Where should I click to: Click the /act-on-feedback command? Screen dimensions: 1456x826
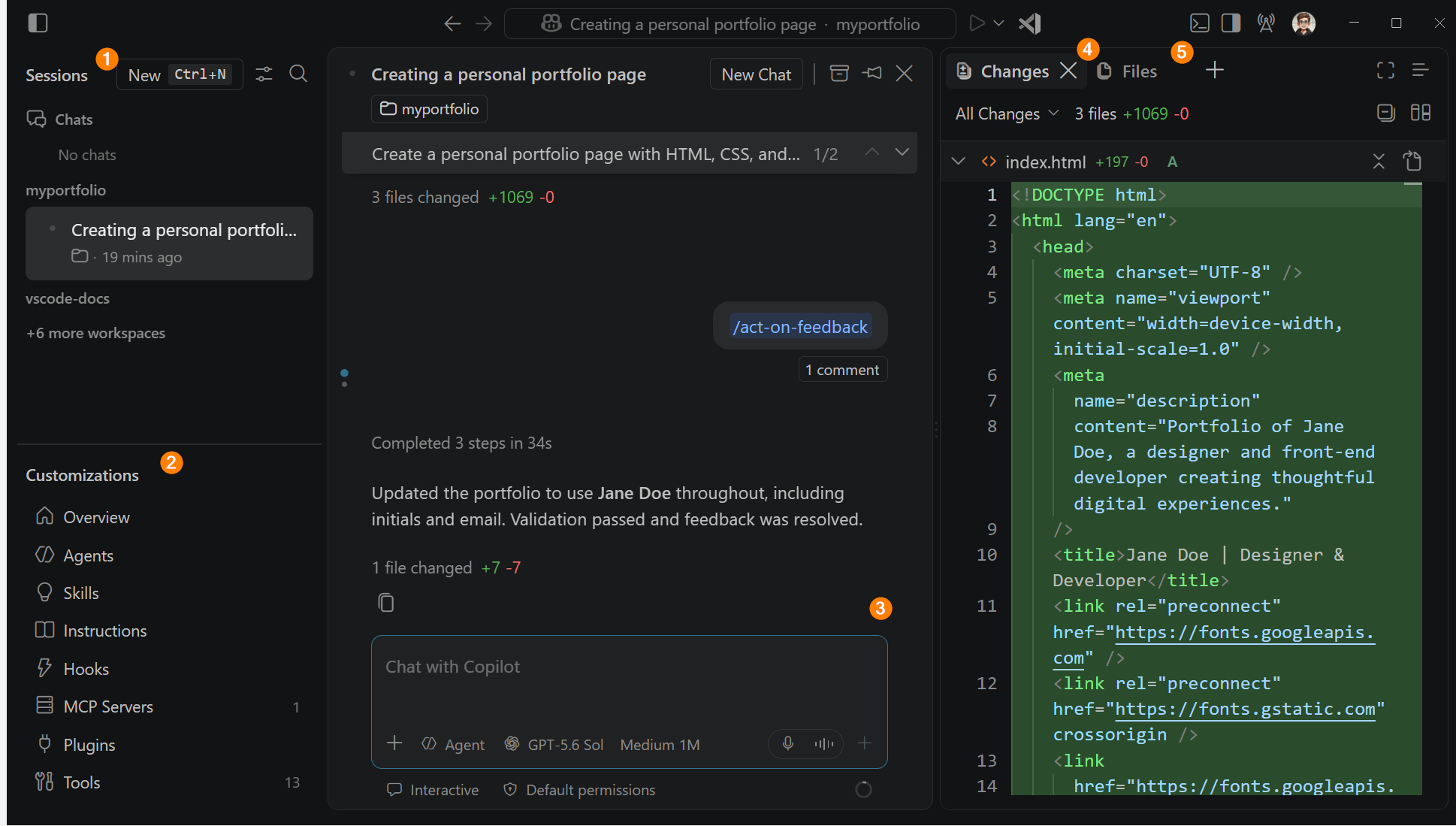click(800, 327)
